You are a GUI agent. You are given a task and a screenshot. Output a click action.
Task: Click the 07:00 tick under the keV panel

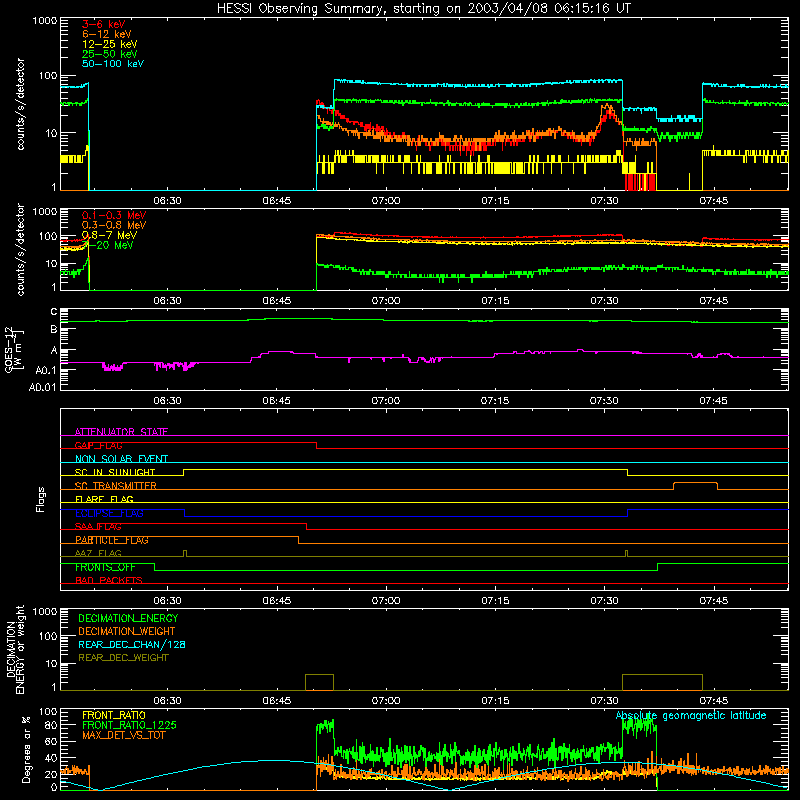[x=386, y=201]
